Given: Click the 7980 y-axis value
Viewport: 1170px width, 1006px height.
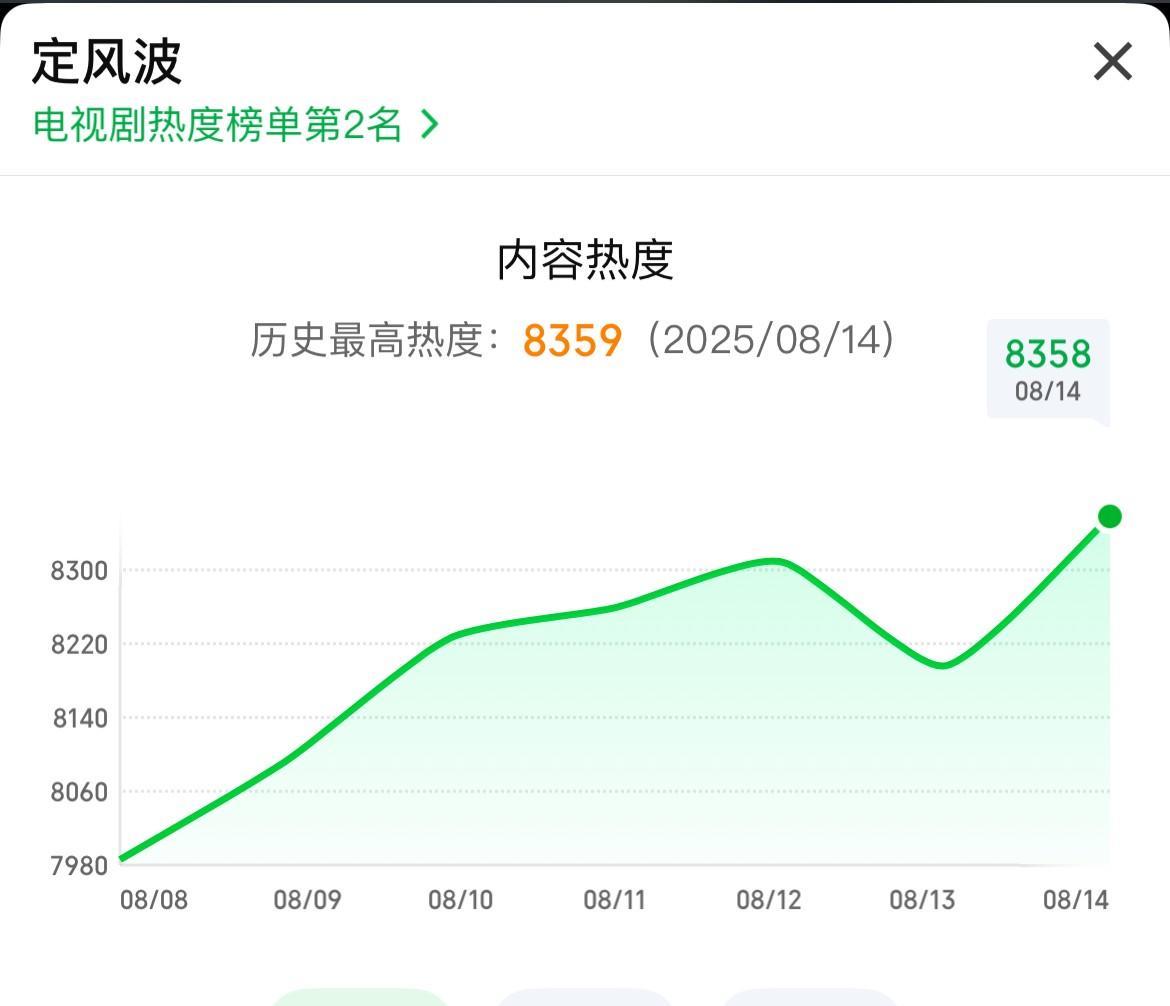Looking at the screenshot, I should click(x=79, y=866).
